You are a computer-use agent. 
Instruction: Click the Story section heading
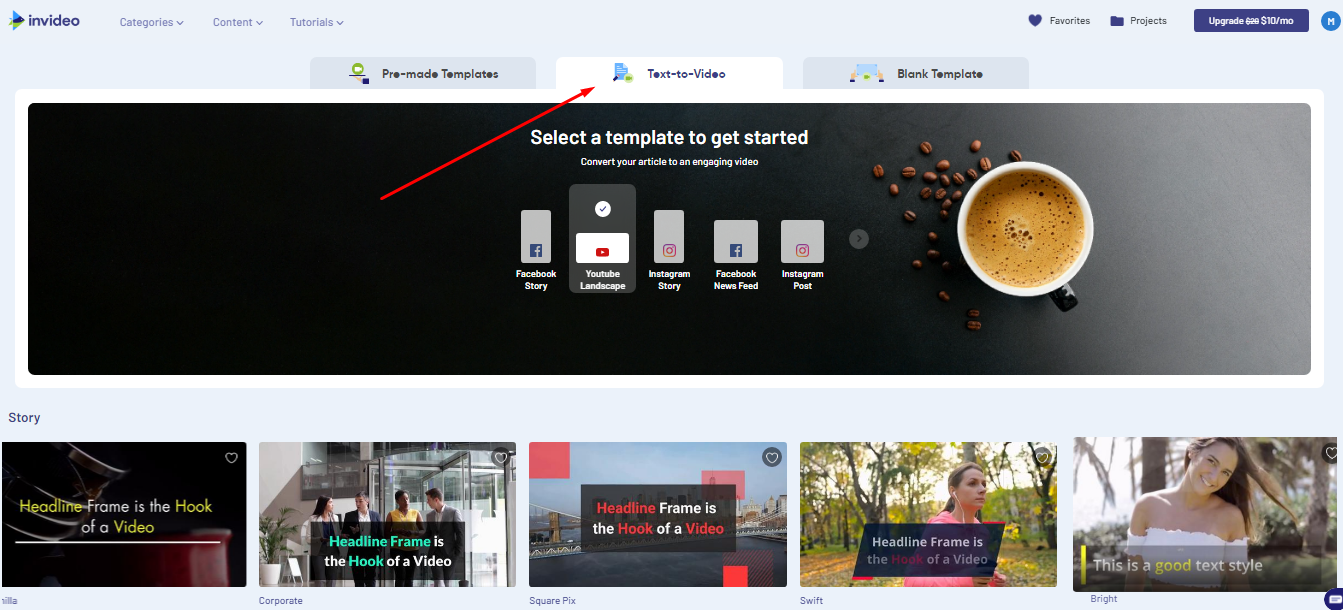(x=24, y=417)
